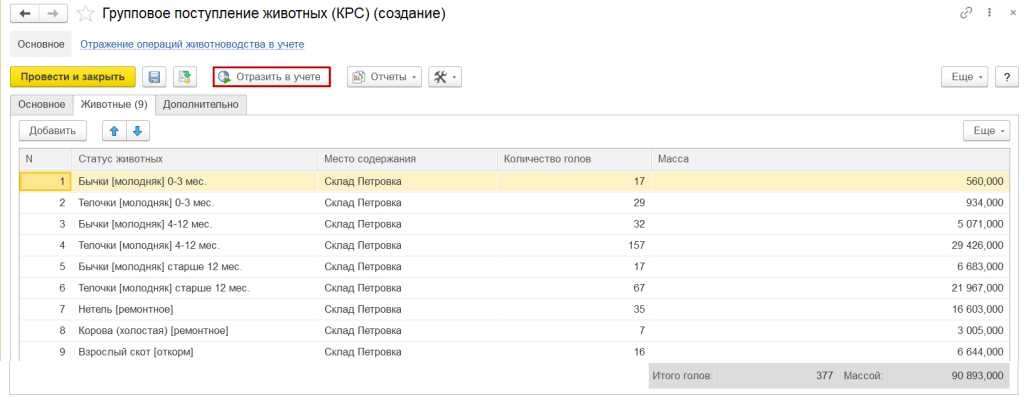
Task: Select row Взрослый скот [откорм]
Action: click(x=515, y=352)
